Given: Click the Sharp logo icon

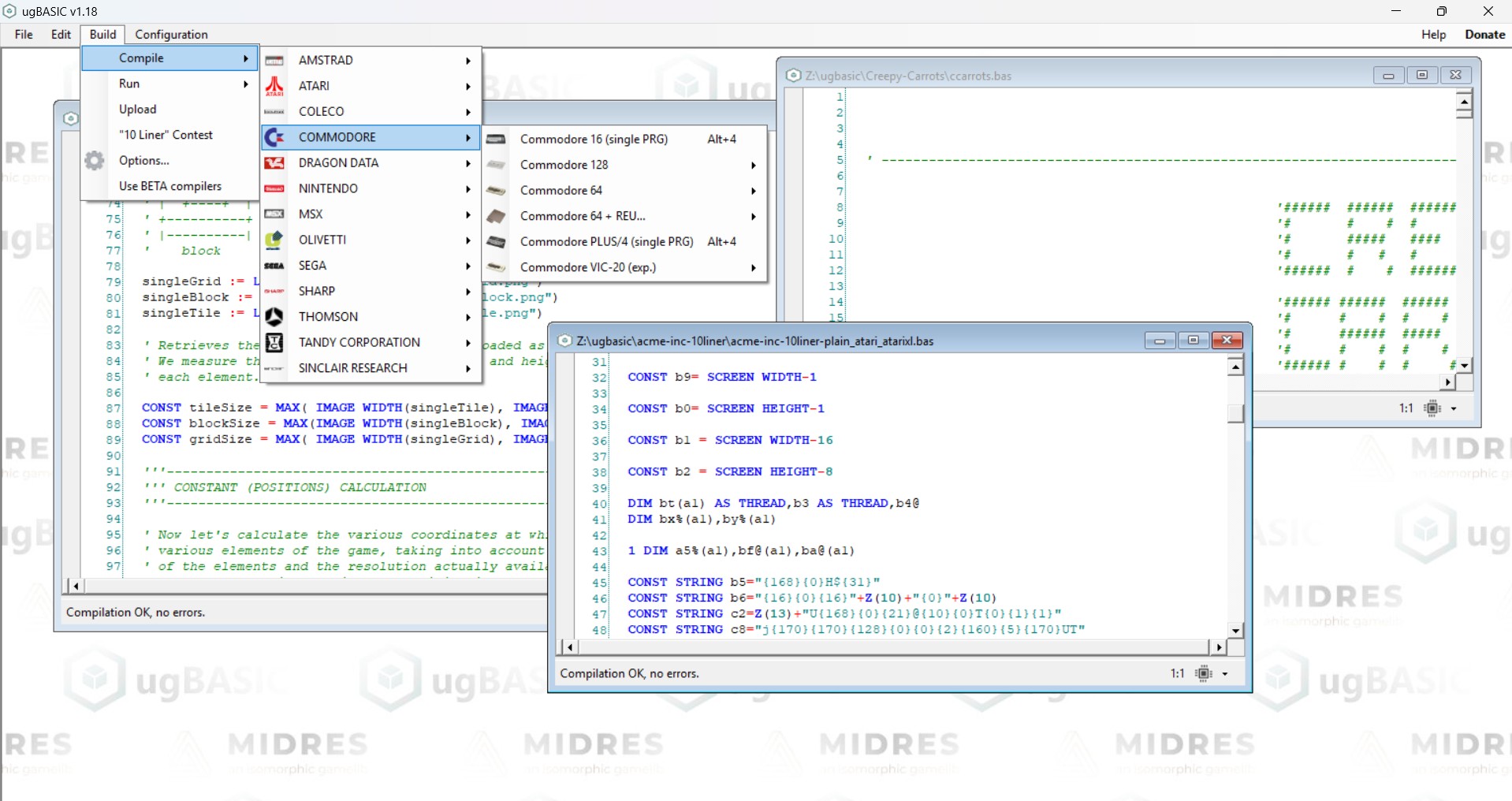Looking at the screenshot, I should pyautogui.click(x=274, y=291).
